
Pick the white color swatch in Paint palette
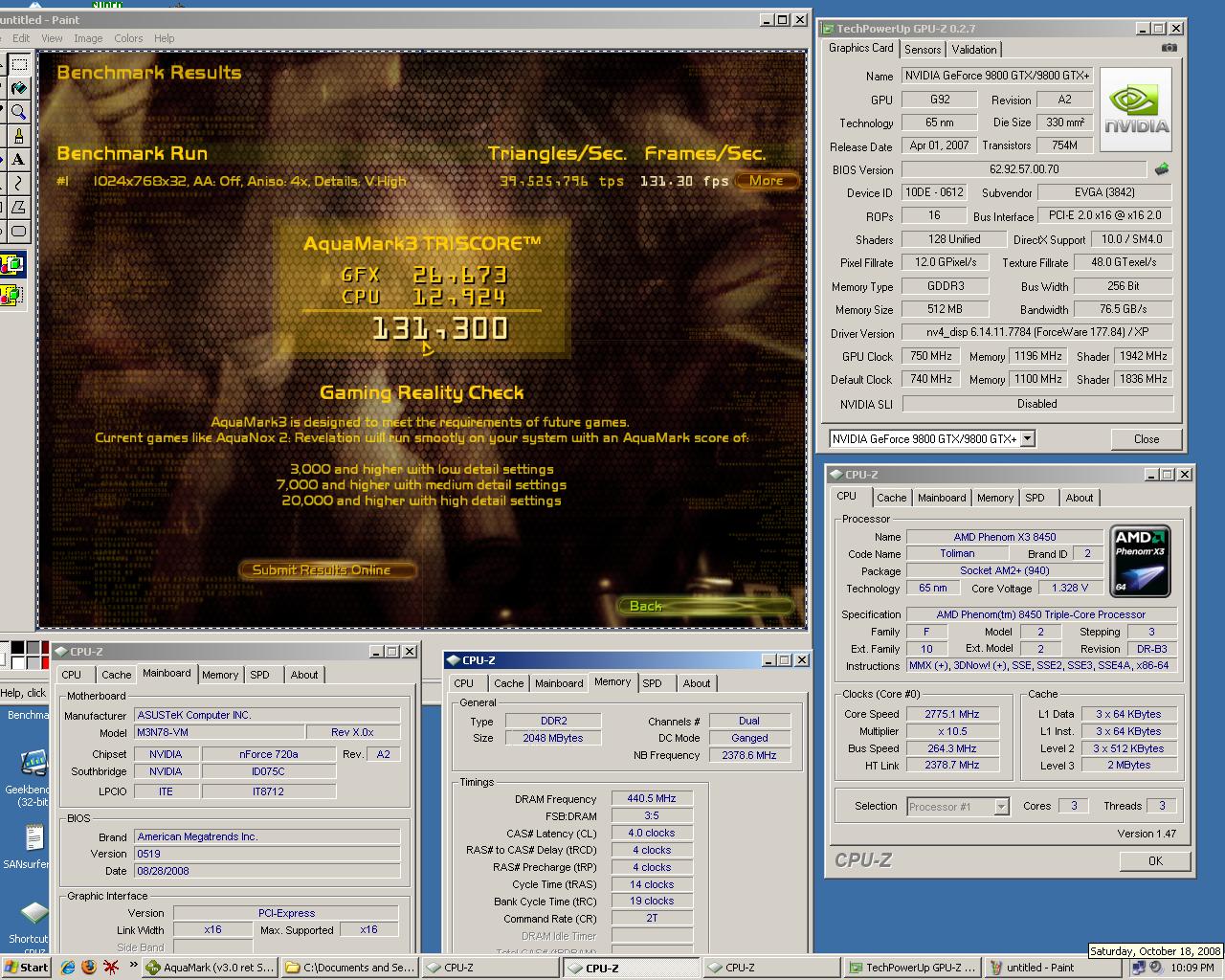[18, 662]
